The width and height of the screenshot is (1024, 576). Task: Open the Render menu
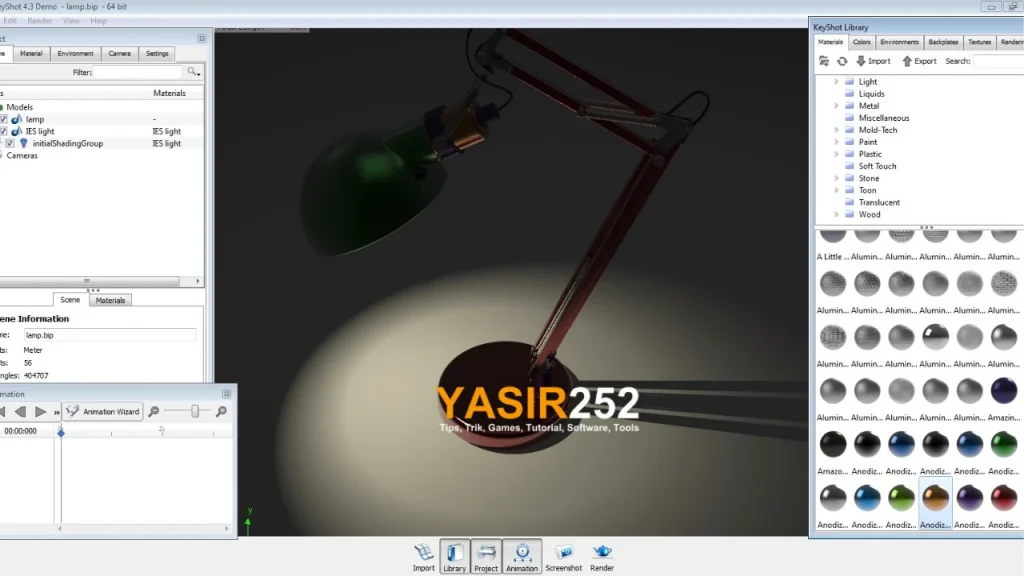(x=40, y=21)
